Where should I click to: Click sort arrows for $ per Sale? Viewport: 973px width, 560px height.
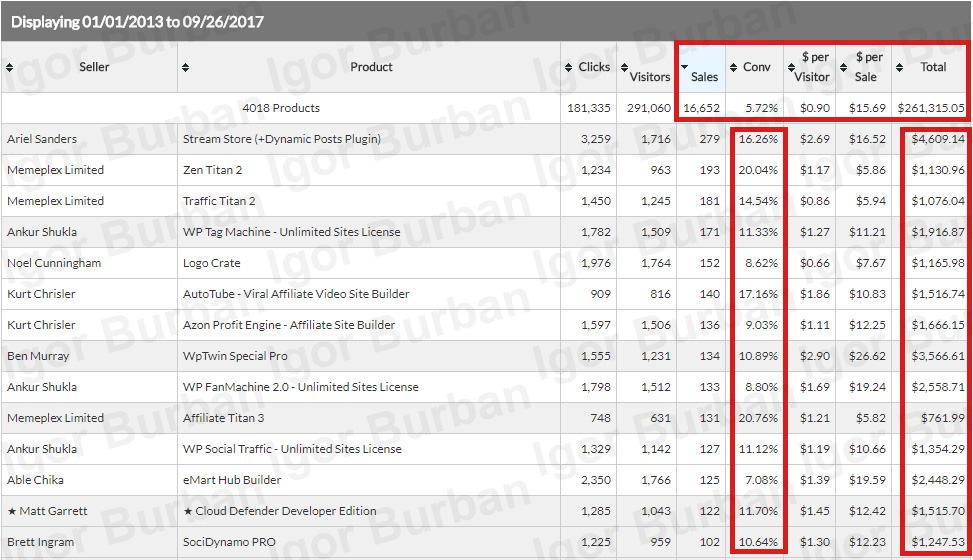pyautogui.click(x=843, y=67)
